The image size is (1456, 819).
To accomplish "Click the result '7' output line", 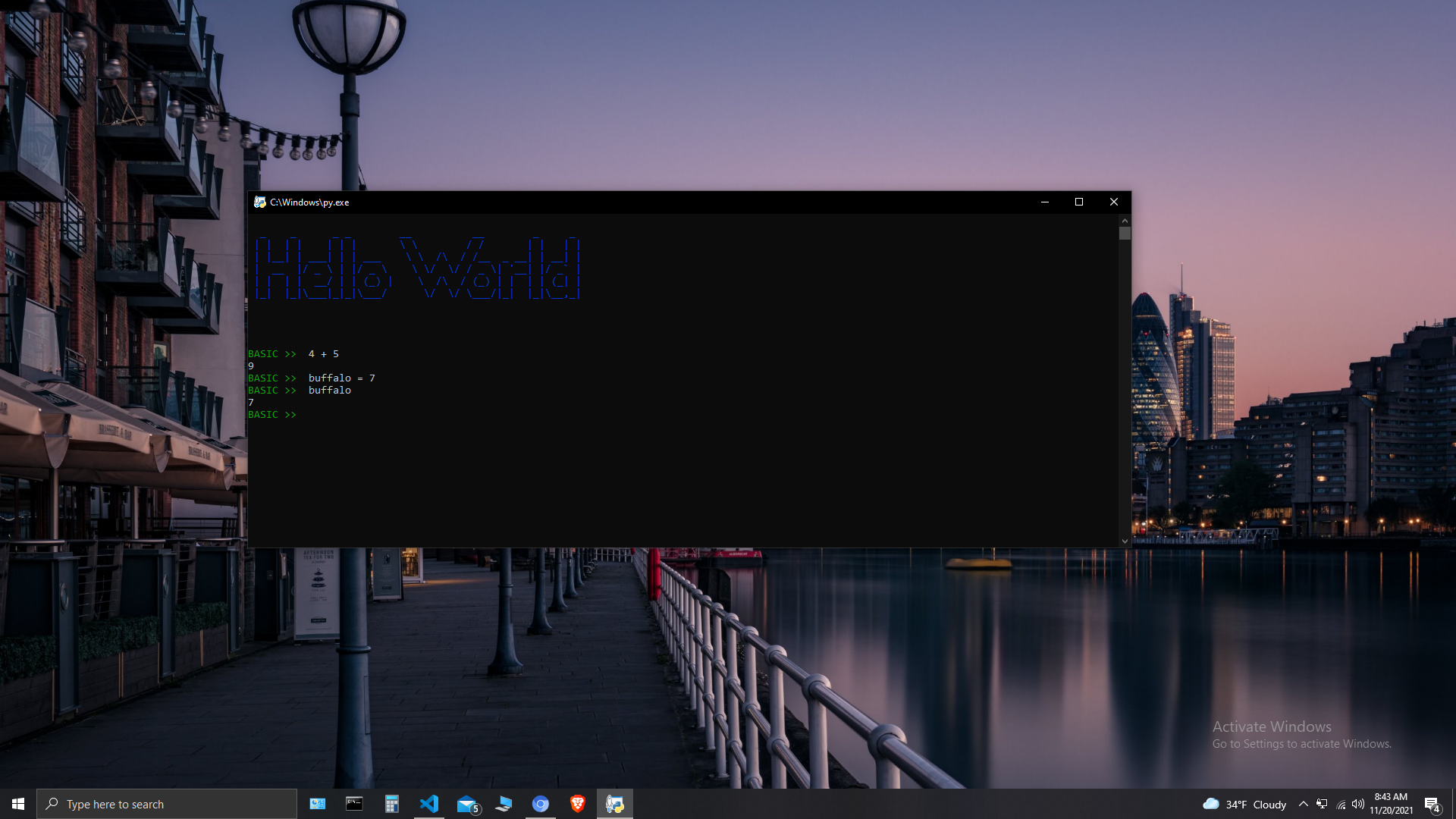I will pyautogui.click(x=251, y=403).
